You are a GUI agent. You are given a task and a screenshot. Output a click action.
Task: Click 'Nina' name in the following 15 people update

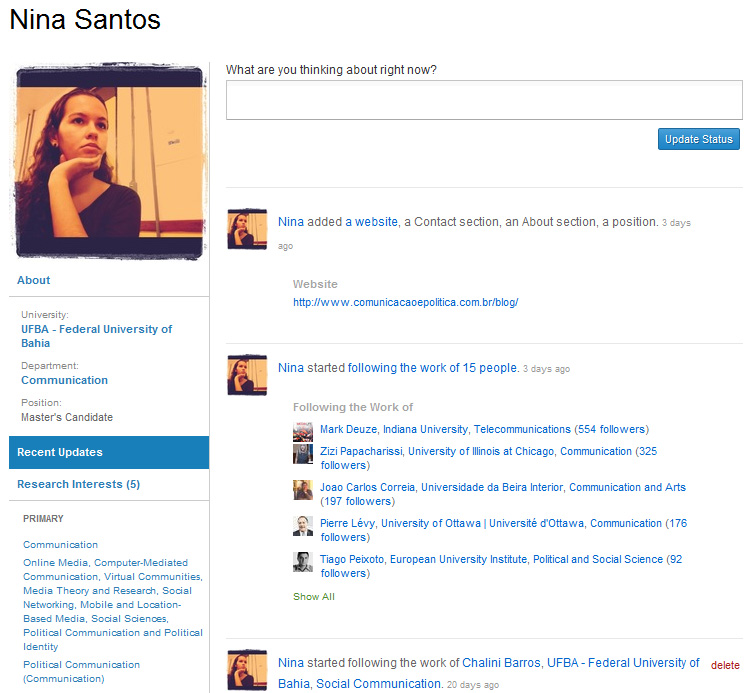point(291,368)
